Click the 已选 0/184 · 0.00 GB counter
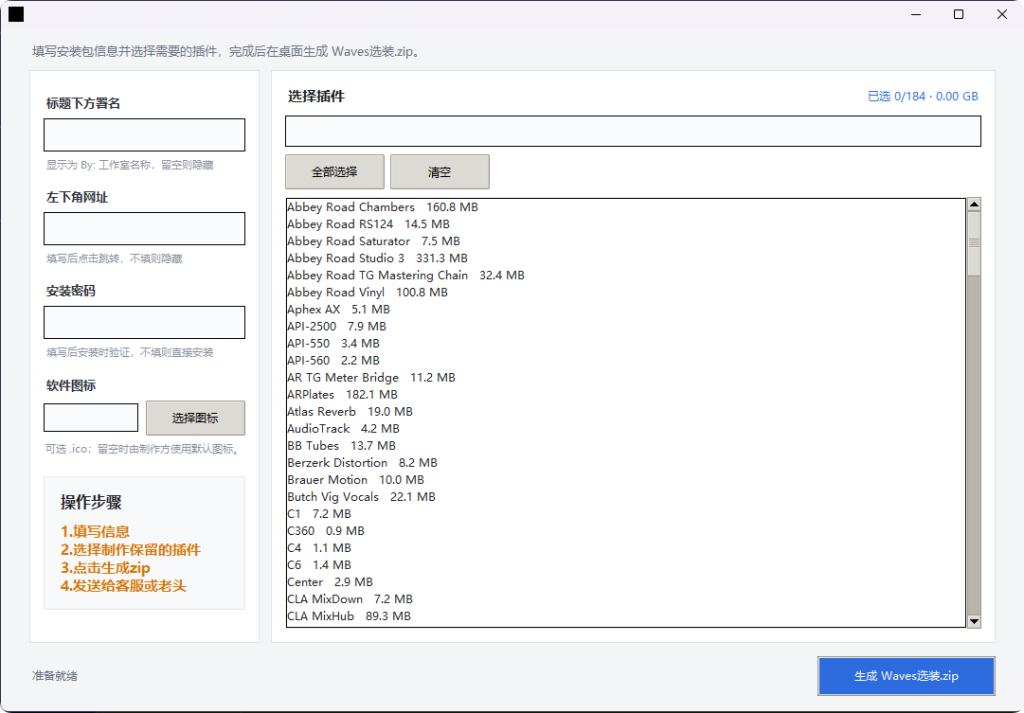The image size is (1024, 713). pyautogui.click(x=923, y=96)
